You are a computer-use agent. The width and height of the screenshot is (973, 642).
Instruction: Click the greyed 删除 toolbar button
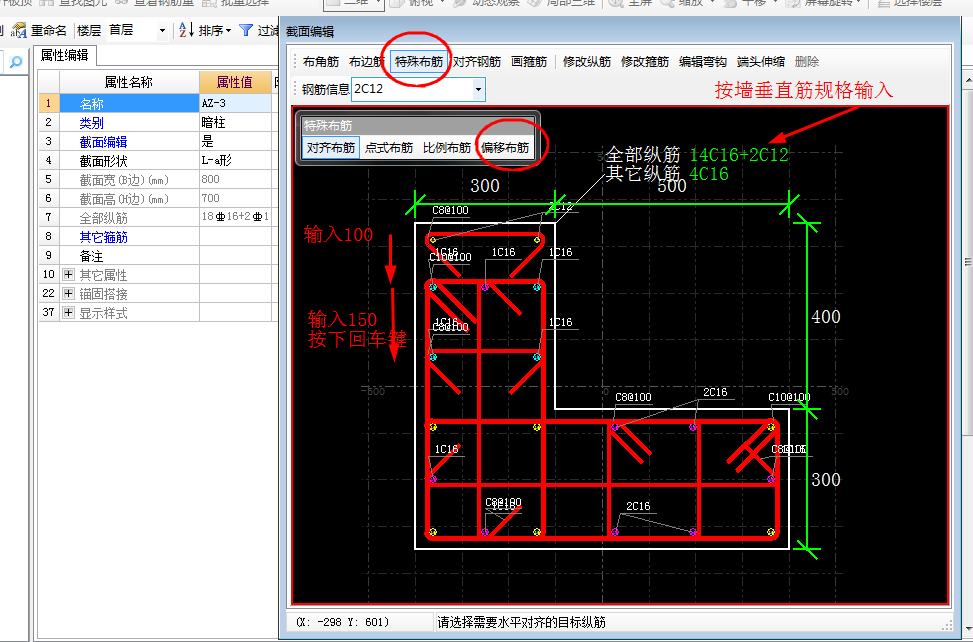point(807,61)
